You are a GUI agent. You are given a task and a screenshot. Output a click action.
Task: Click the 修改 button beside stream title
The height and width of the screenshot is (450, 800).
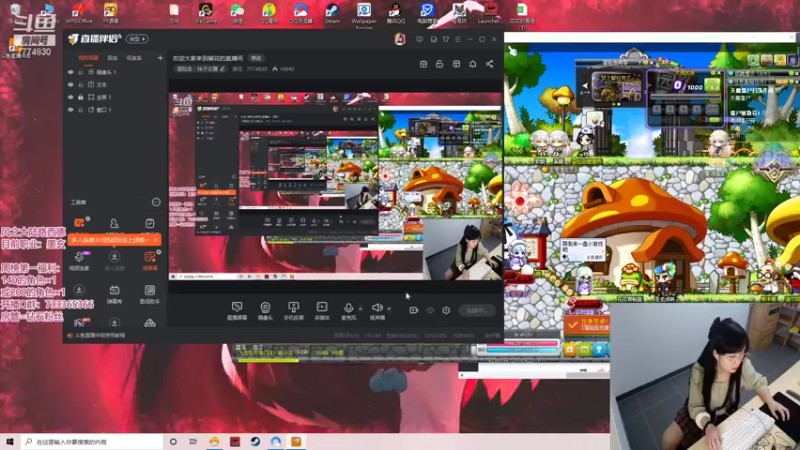[x=256, y=58]
